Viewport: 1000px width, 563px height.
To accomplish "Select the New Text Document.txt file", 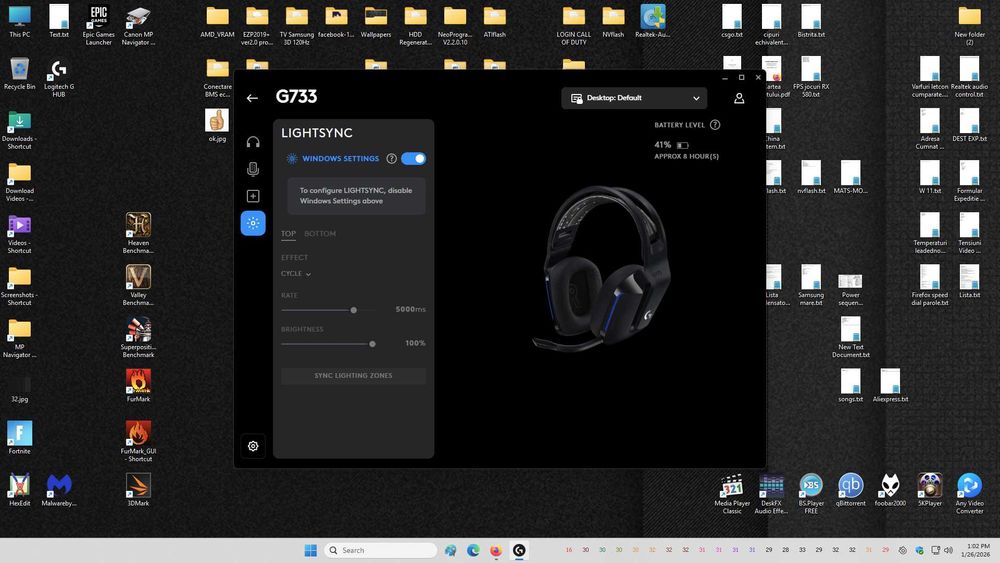I will coord(851,338).
